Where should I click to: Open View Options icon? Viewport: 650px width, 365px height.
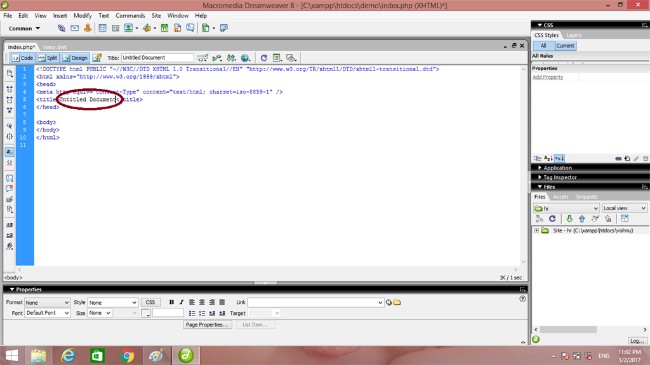(x=277, y=58)
